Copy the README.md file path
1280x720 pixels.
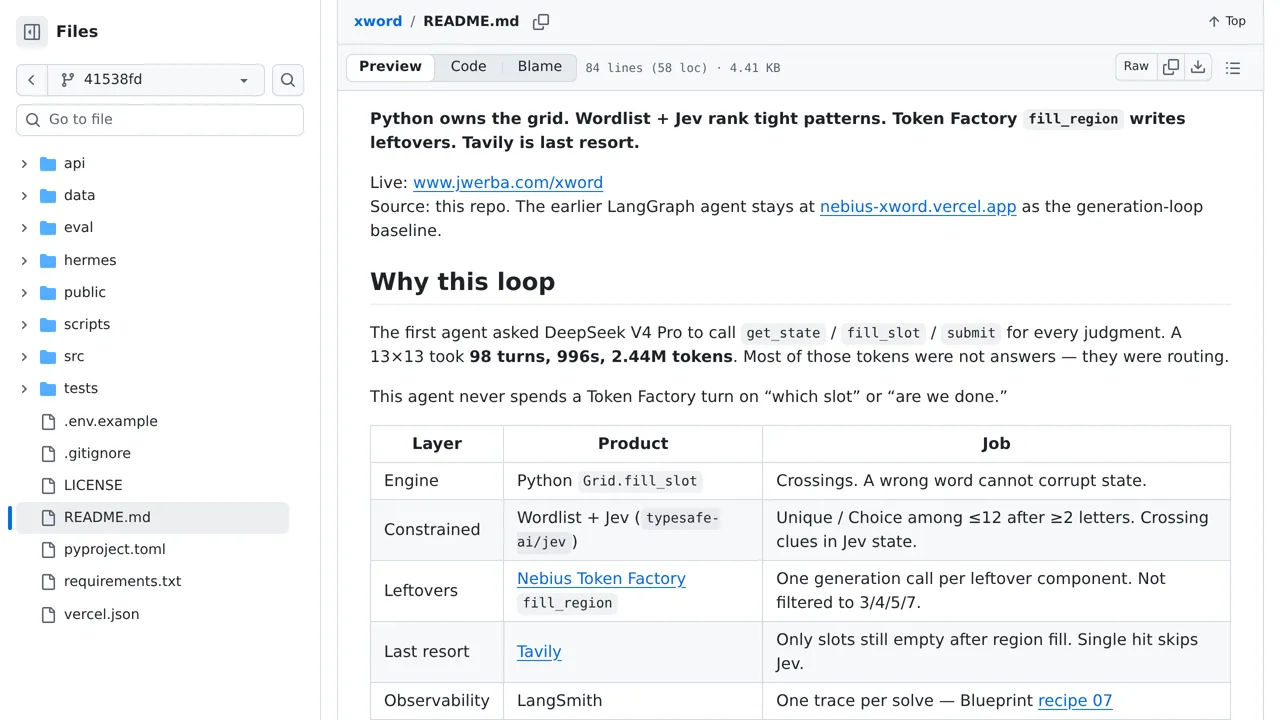tap(541, 22)
